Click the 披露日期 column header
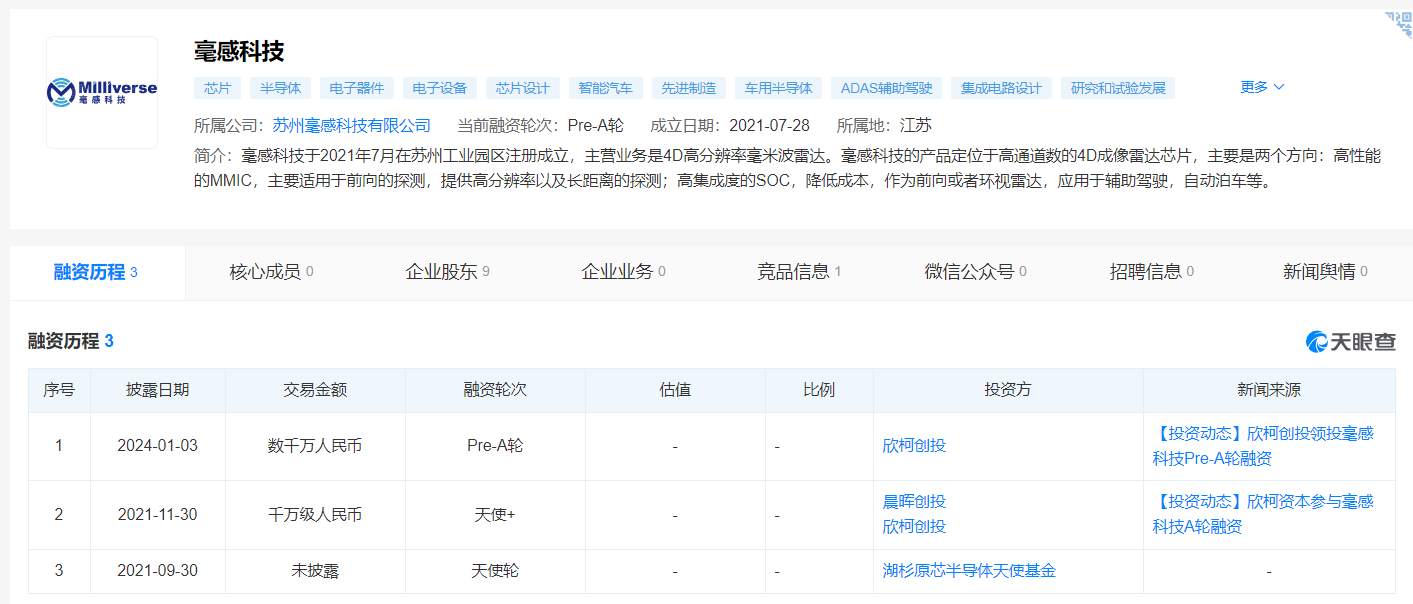 158,390
